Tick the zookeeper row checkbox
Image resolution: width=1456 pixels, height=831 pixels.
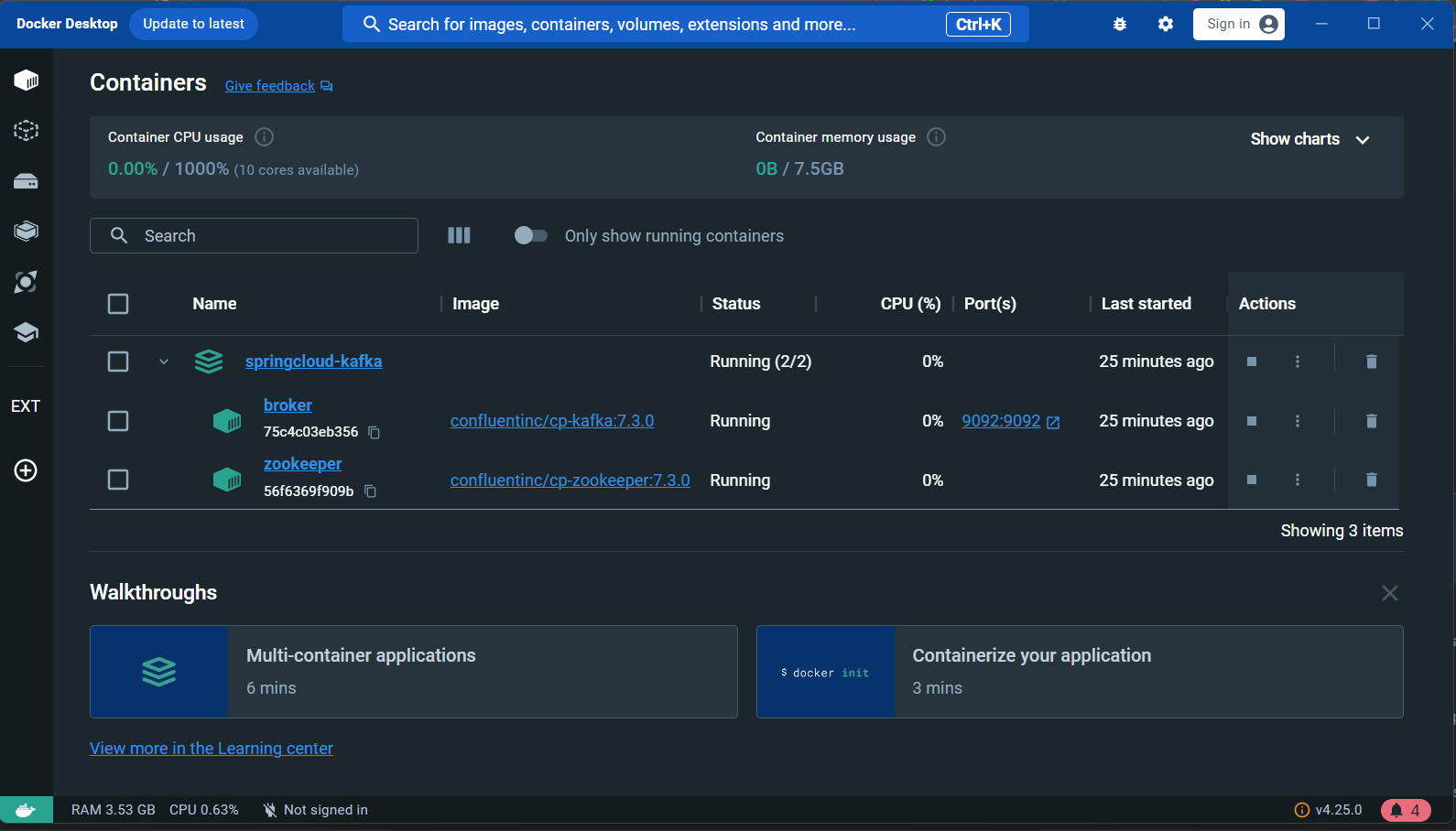[118, 480]
